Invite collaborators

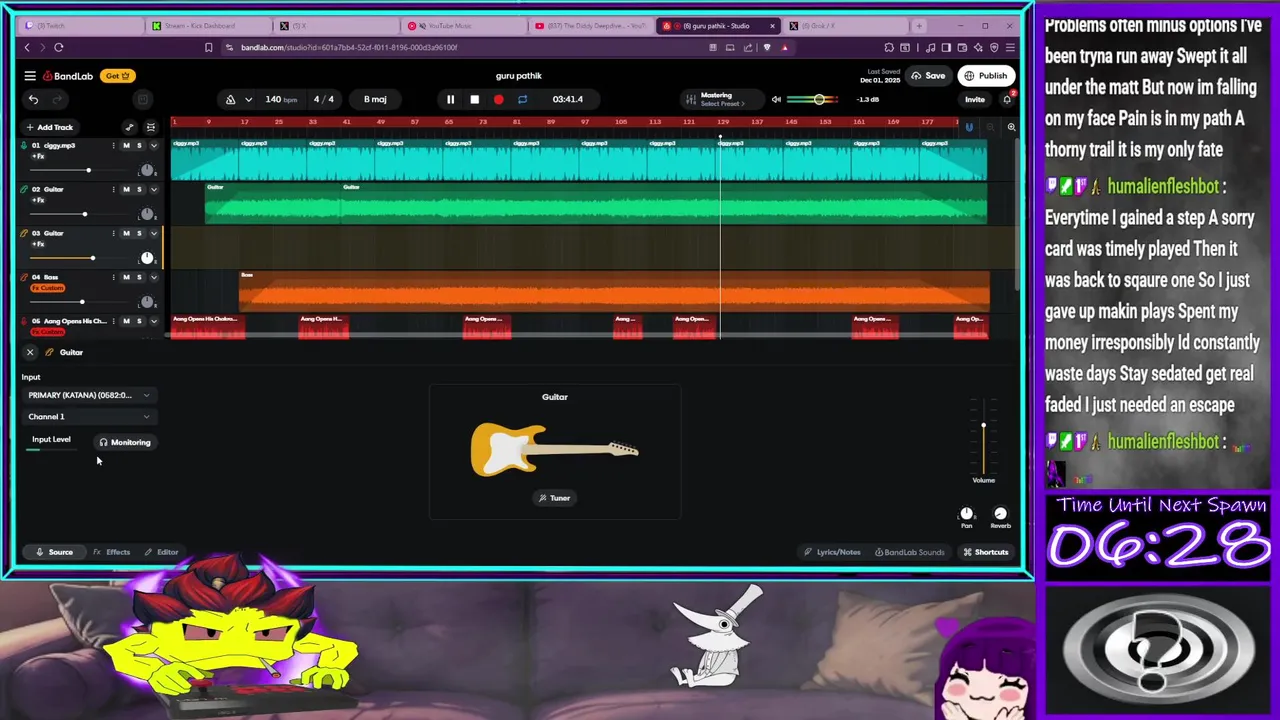pos(974,99)
